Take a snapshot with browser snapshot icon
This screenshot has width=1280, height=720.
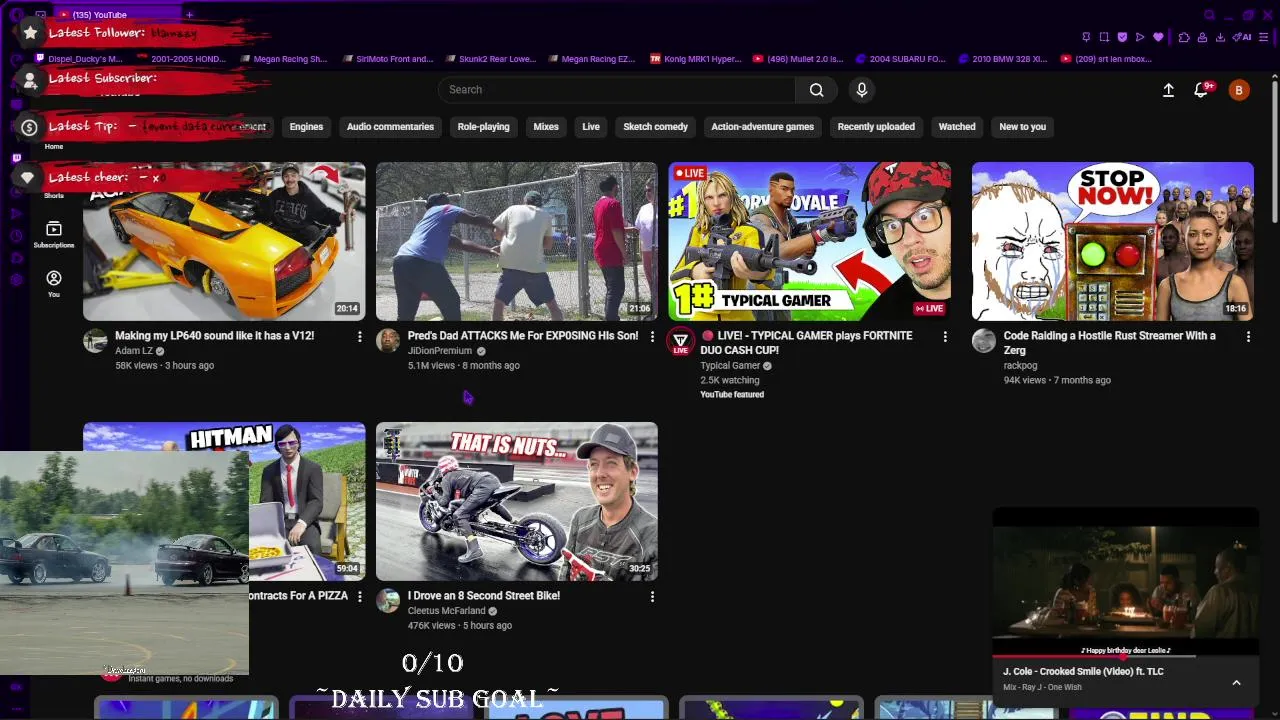pos(1104,37)
